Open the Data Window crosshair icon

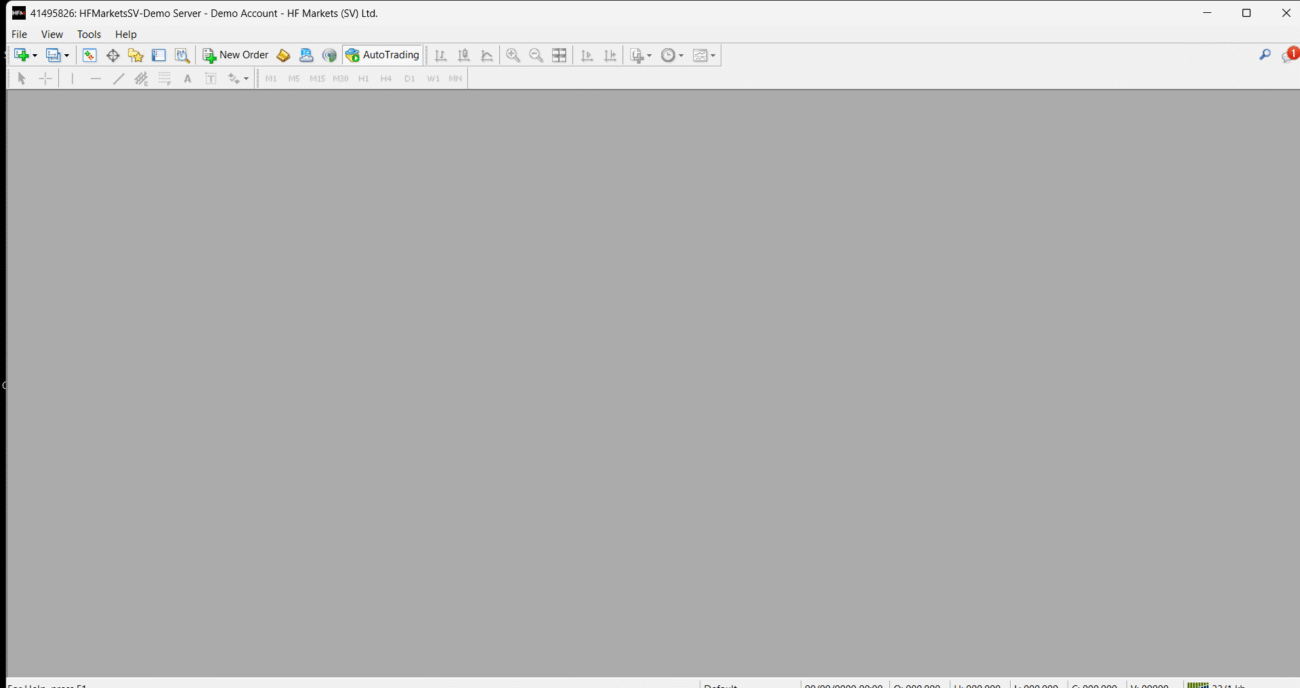[x=113, y=56]
